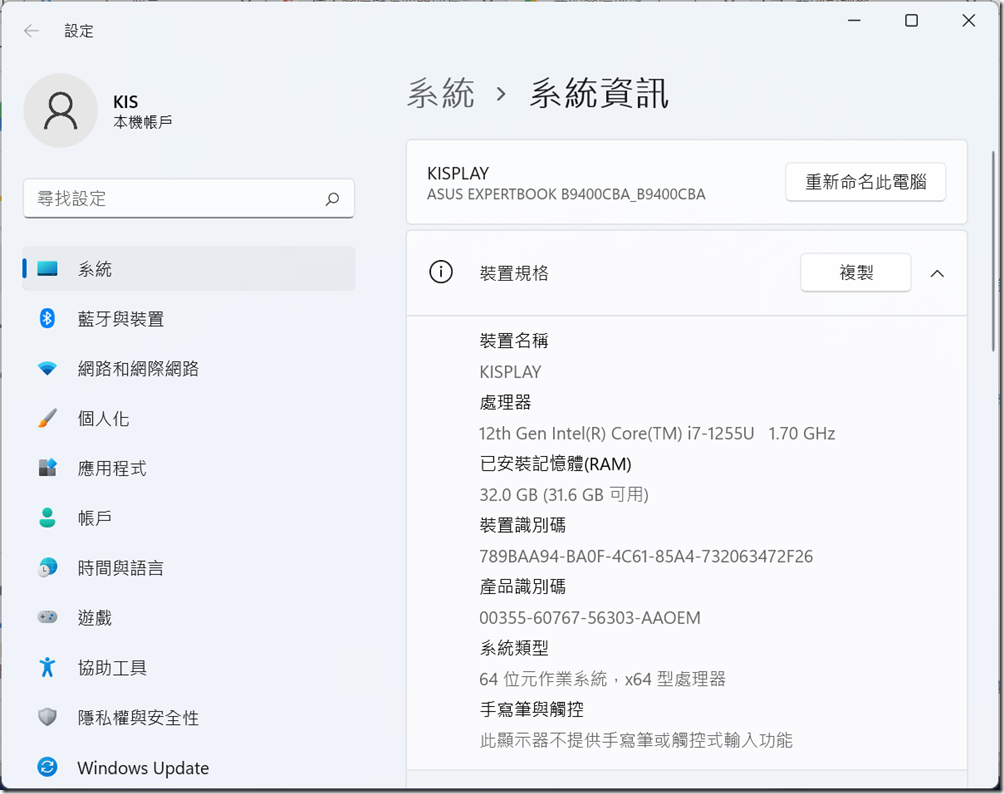Click the back arrow icon

(32, 31)
